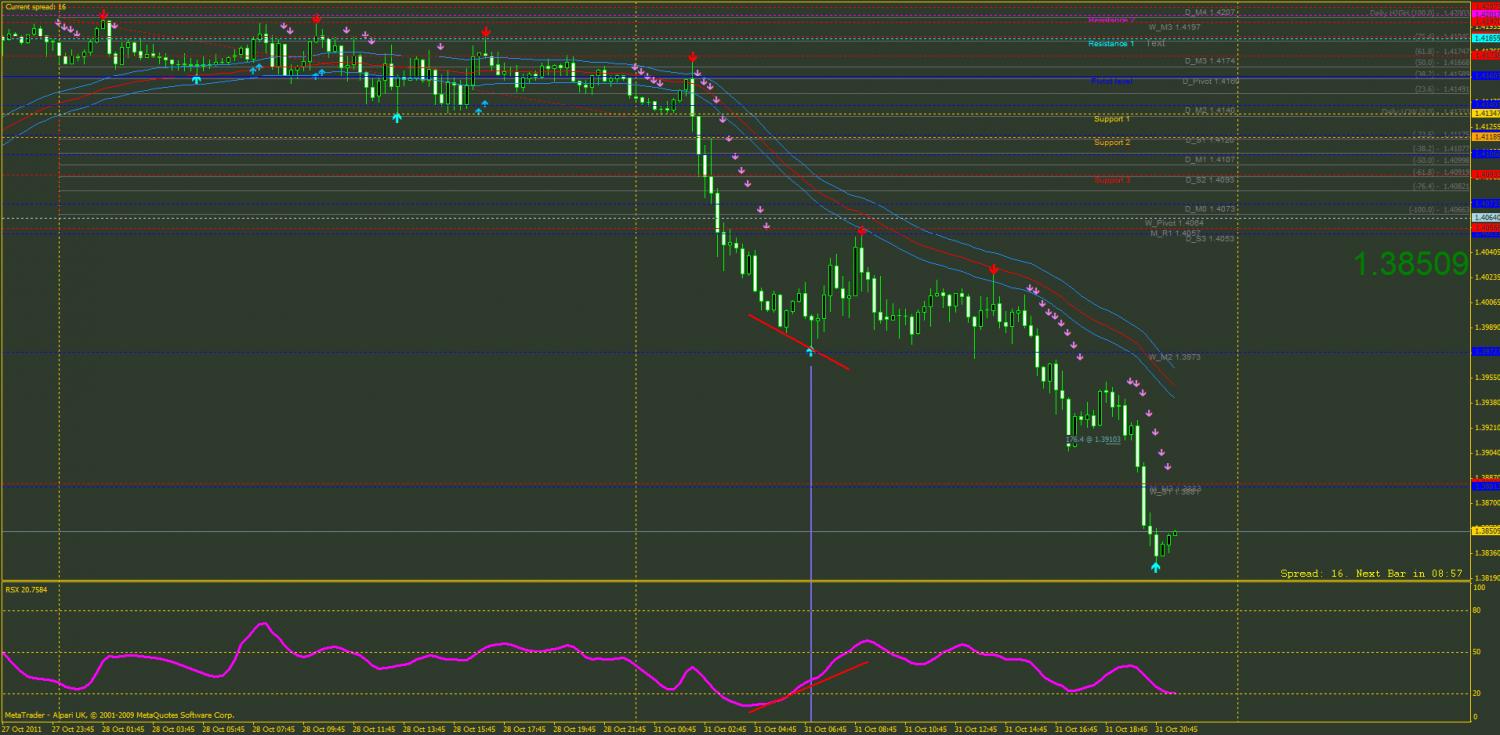Click the 'D_M0 1.4073' pivot label
Image resolution: width=1500 pixels, height=735 pixels.
coord(1212,209)
